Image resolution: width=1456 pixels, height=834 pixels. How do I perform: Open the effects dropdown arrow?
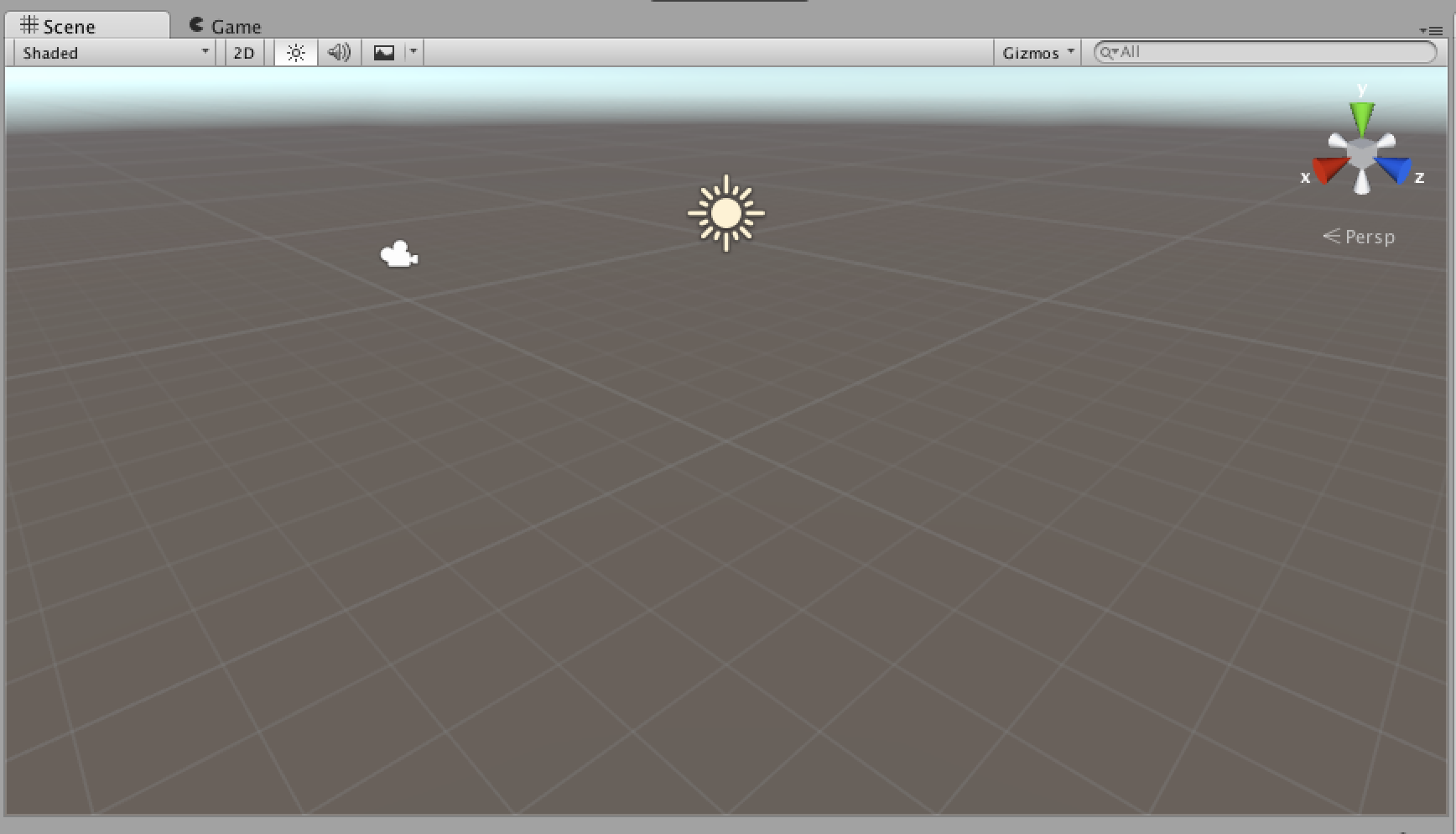tap(413, 52)
